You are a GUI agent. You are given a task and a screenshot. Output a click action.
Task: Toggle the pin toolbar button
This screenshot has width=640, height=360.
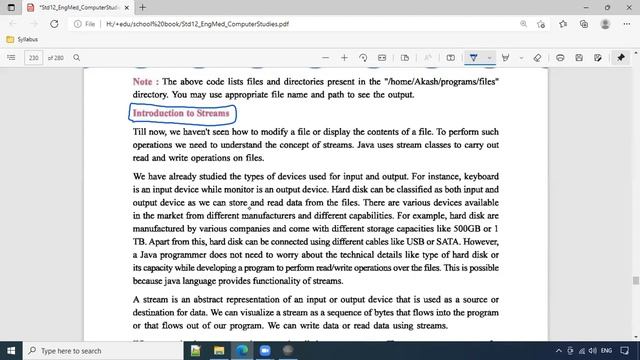pyautogui.click(x=621, y=58)
